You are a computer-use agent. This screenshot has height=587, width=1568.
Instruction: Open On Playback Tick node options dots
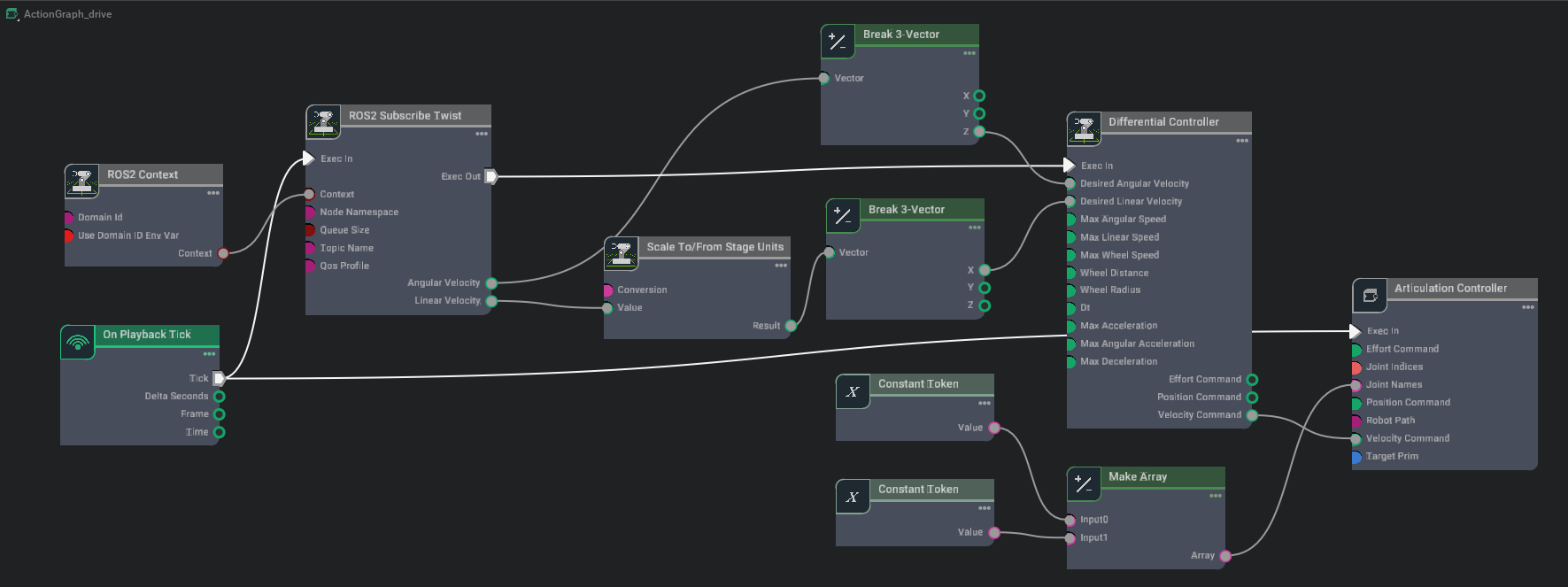[x=210, y=353]
